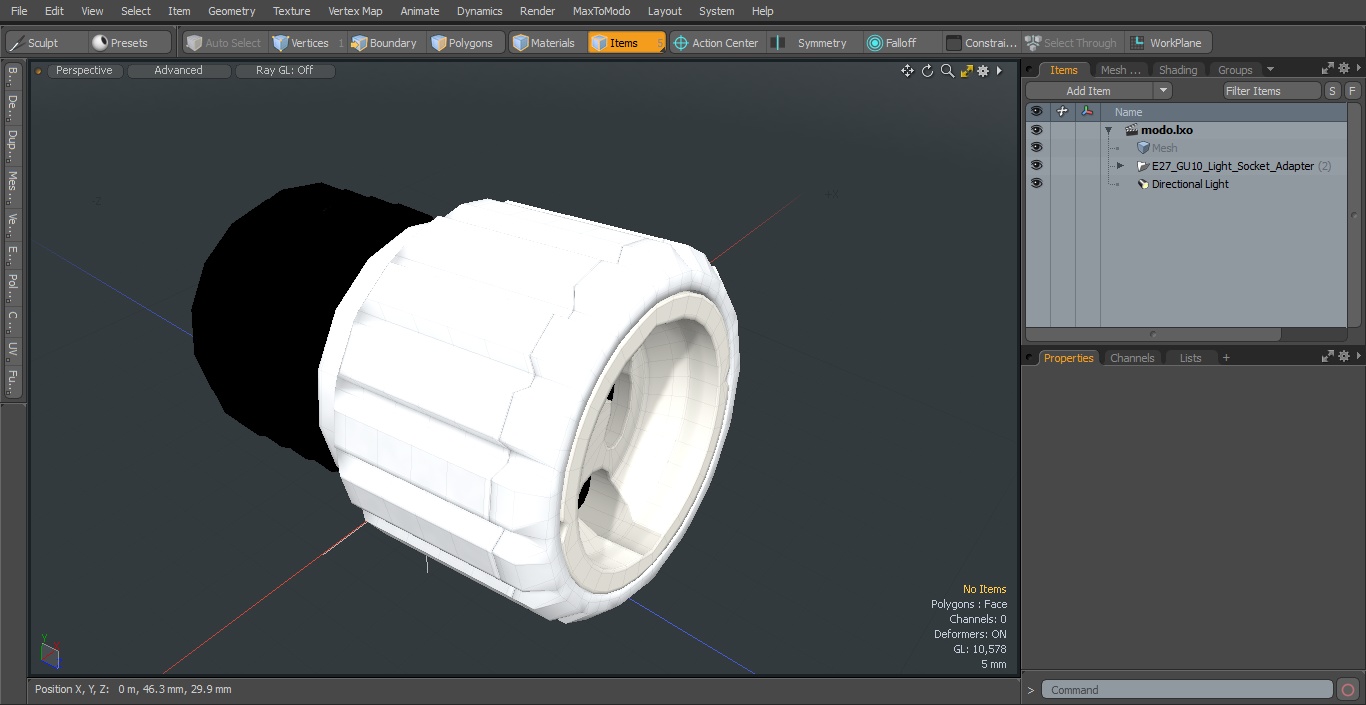Click the red circle record button by Command
The height and width of the screenshot is (705, 1366).
1348,690
